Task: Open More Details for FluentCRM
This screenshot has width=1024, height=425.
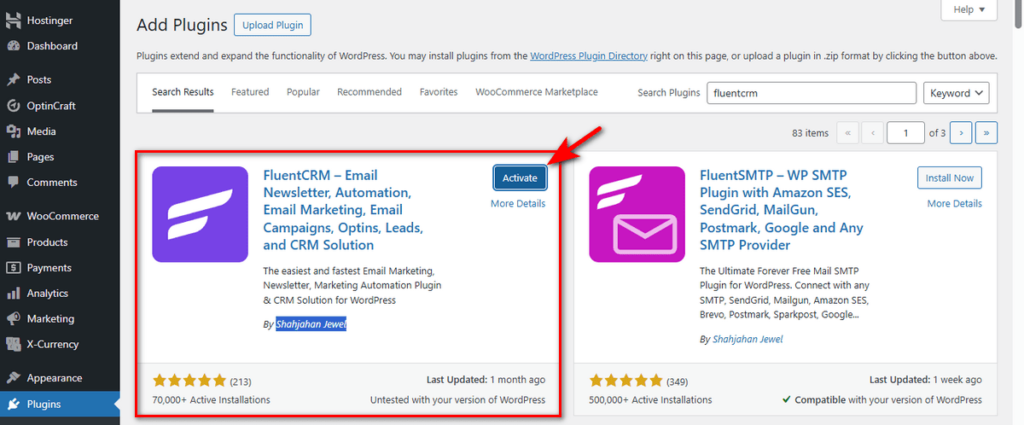Action: pyautogui.click(x=518, y=204)
